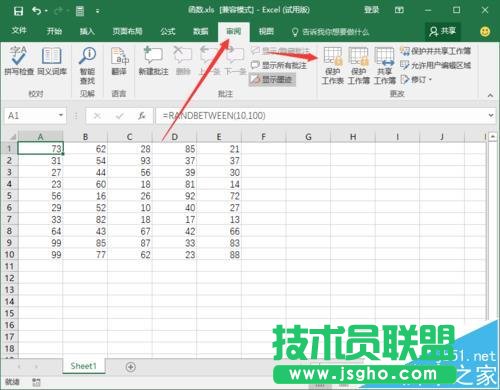Click the 共享 share button

(x=443, y=31)
